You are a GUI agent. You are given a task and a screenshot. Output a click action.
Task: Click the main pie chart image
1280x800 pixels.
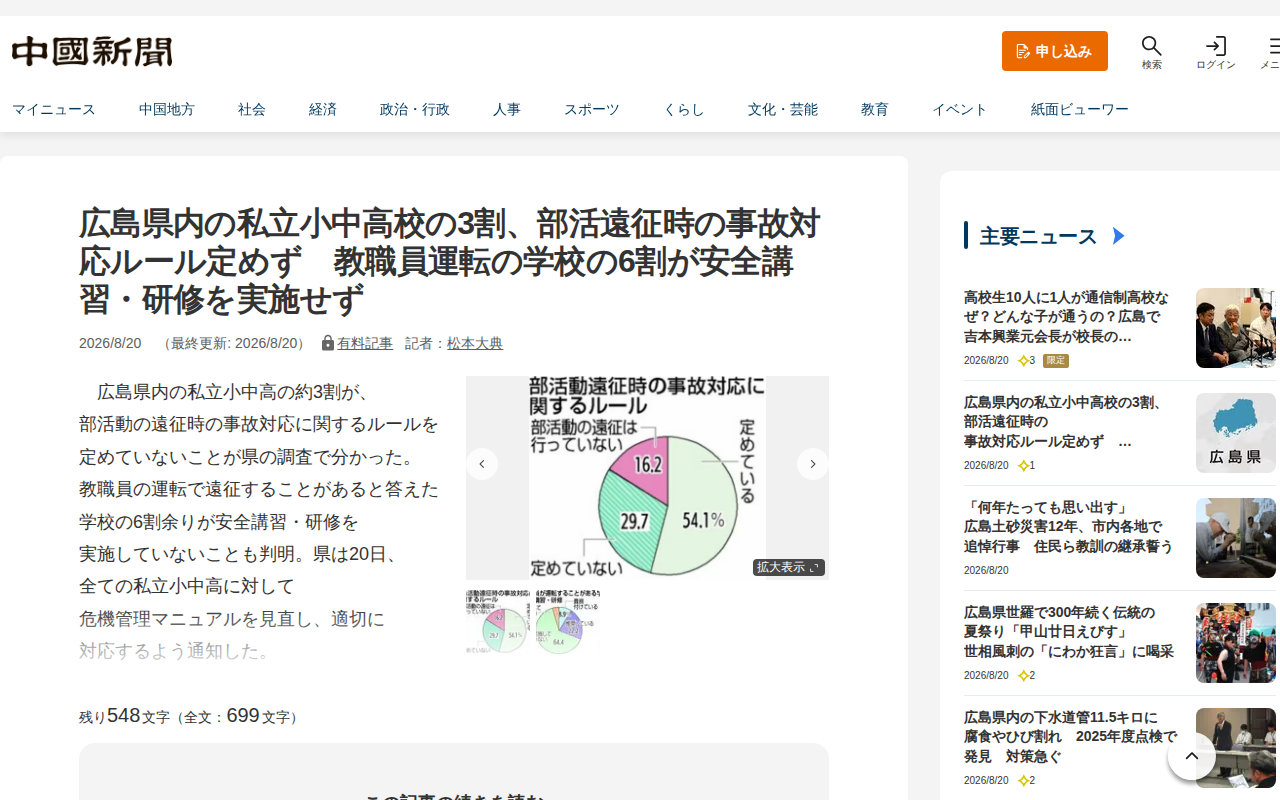(647, 477)
